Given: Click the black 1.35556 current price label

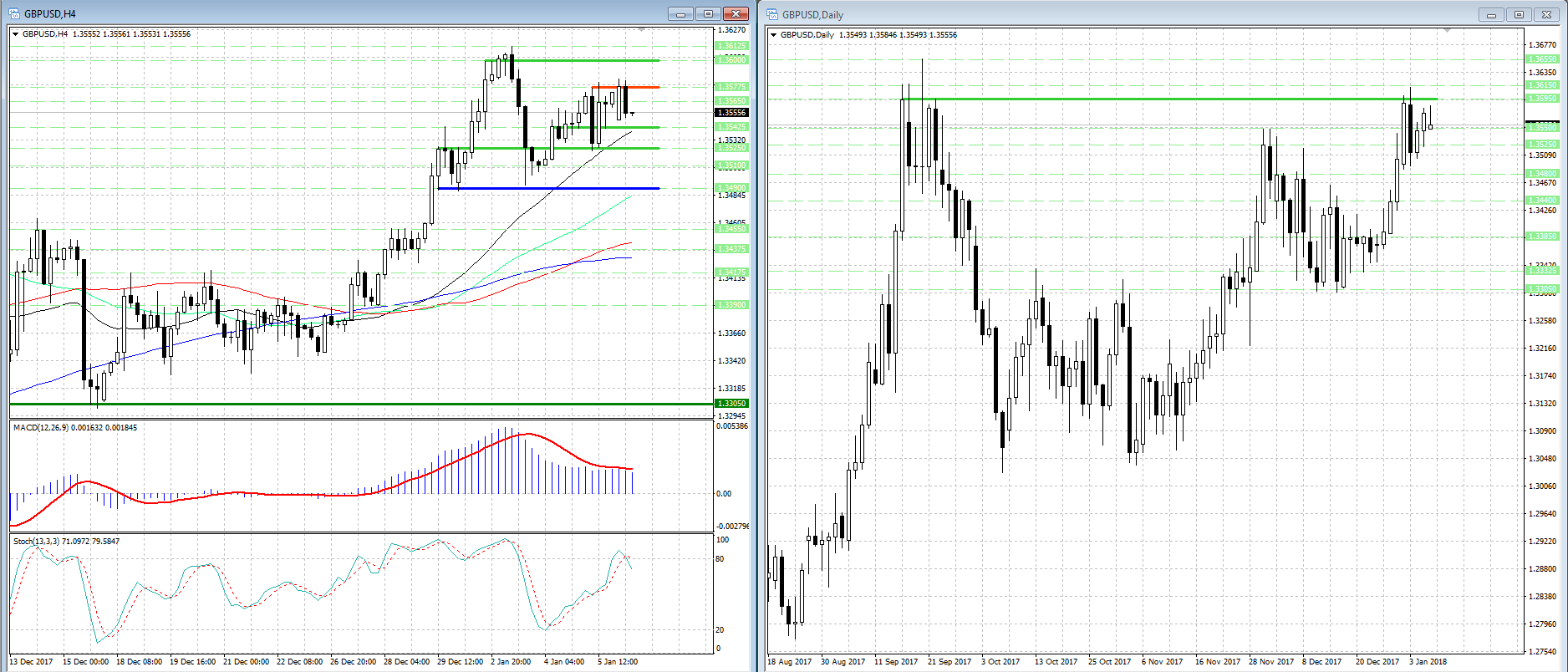Looking at the screenshot, I should [731, 113].
